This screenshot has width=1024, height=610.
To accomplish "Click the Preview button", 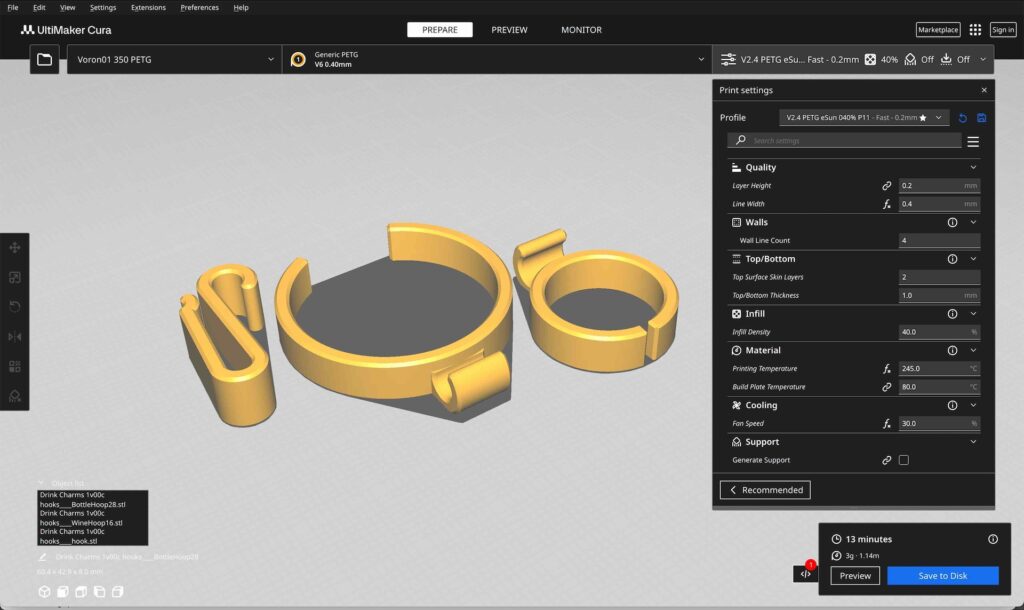I will coord(855,575).
